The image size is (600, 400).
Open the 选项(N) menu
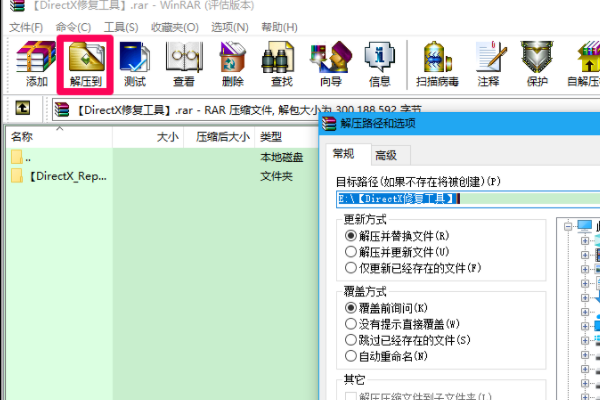(230, 27)
